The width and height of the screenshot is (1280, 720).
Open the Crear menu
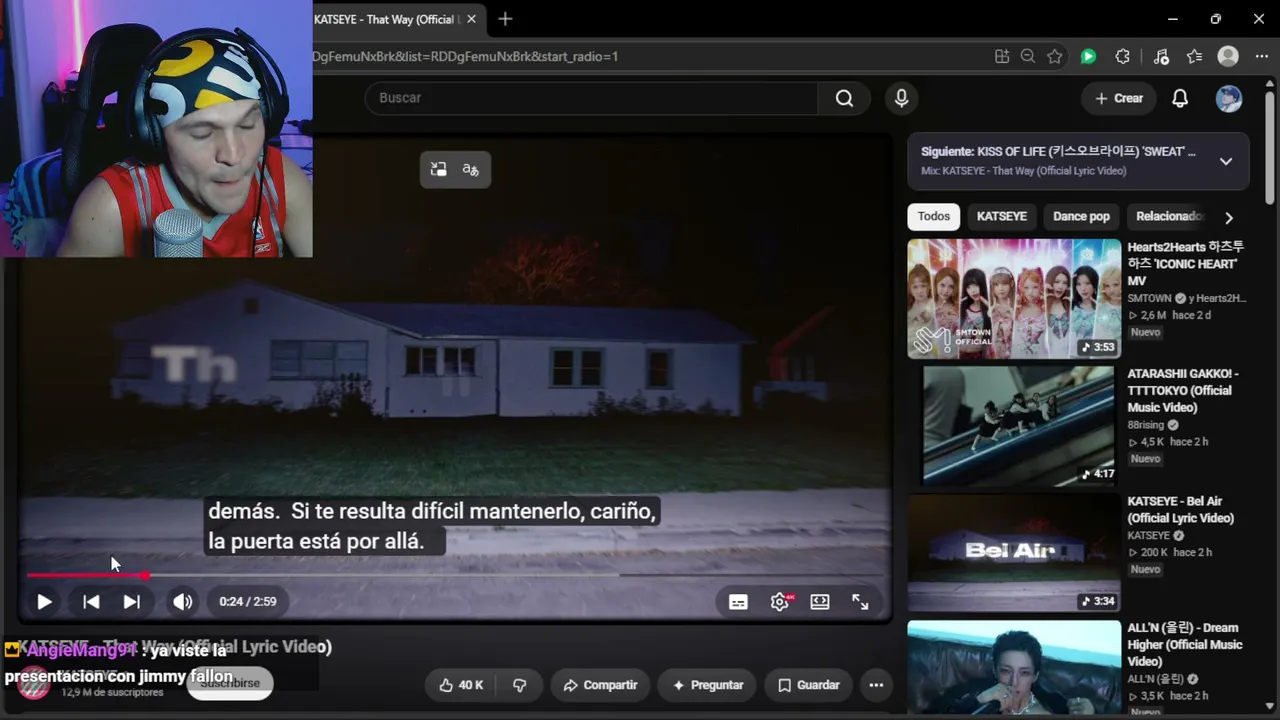point(1119,98)
